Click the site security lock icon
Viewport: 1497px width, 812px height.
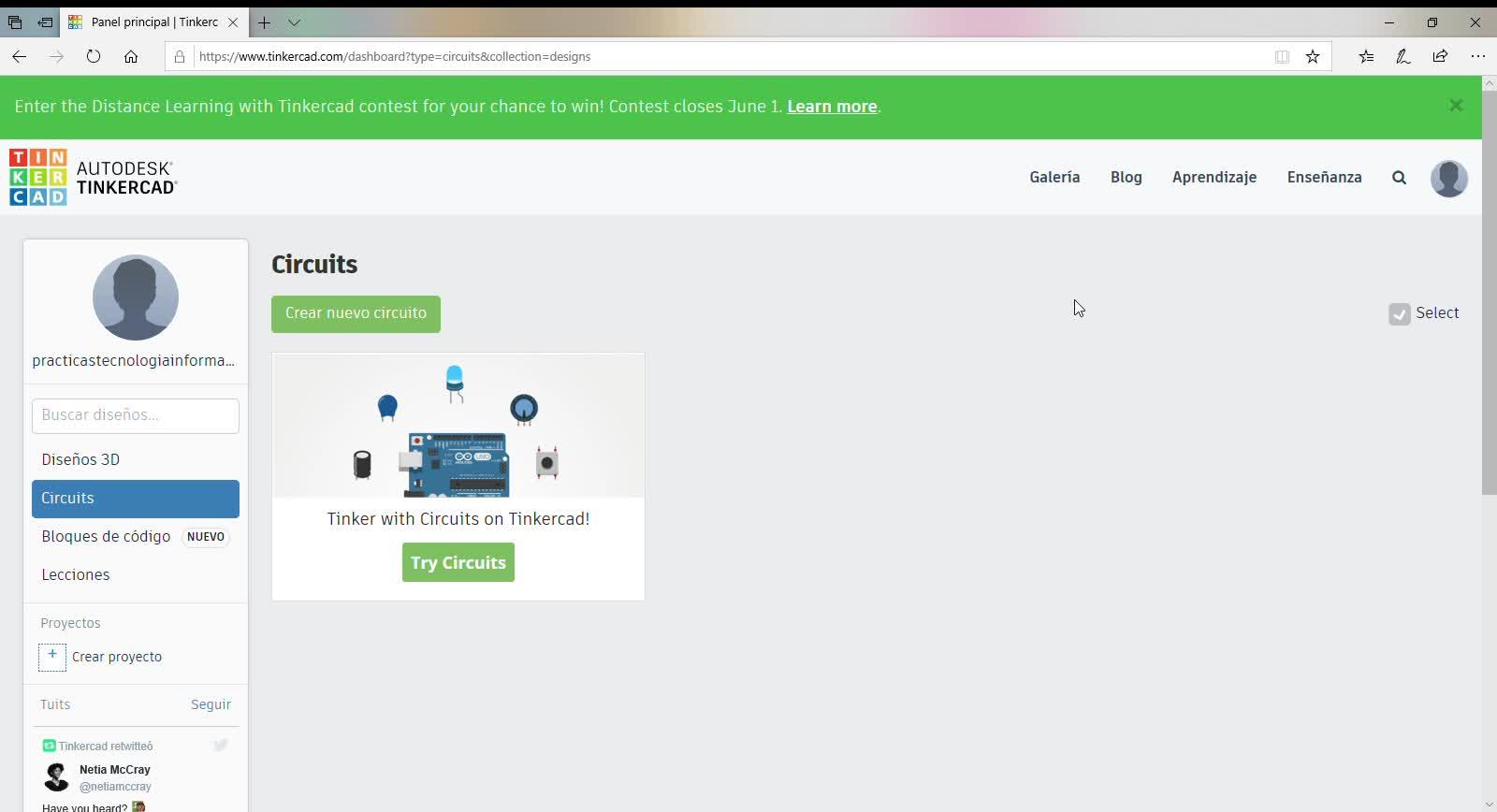tap(180, 56)
